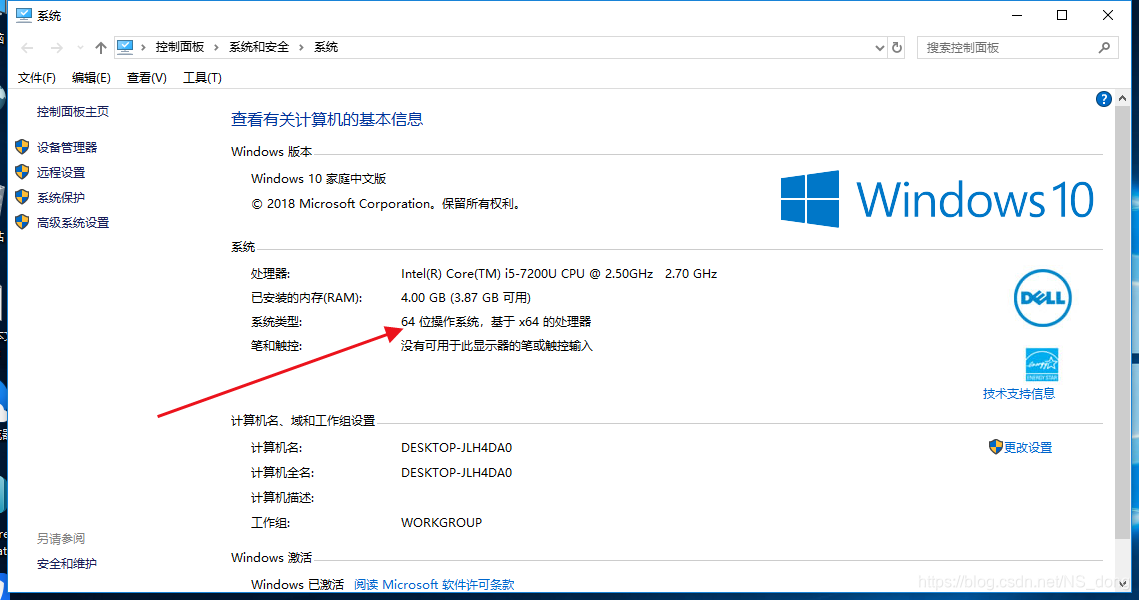
Task: Click 系统 breadcrumb in address bar
Action: [x=325, y=47]
